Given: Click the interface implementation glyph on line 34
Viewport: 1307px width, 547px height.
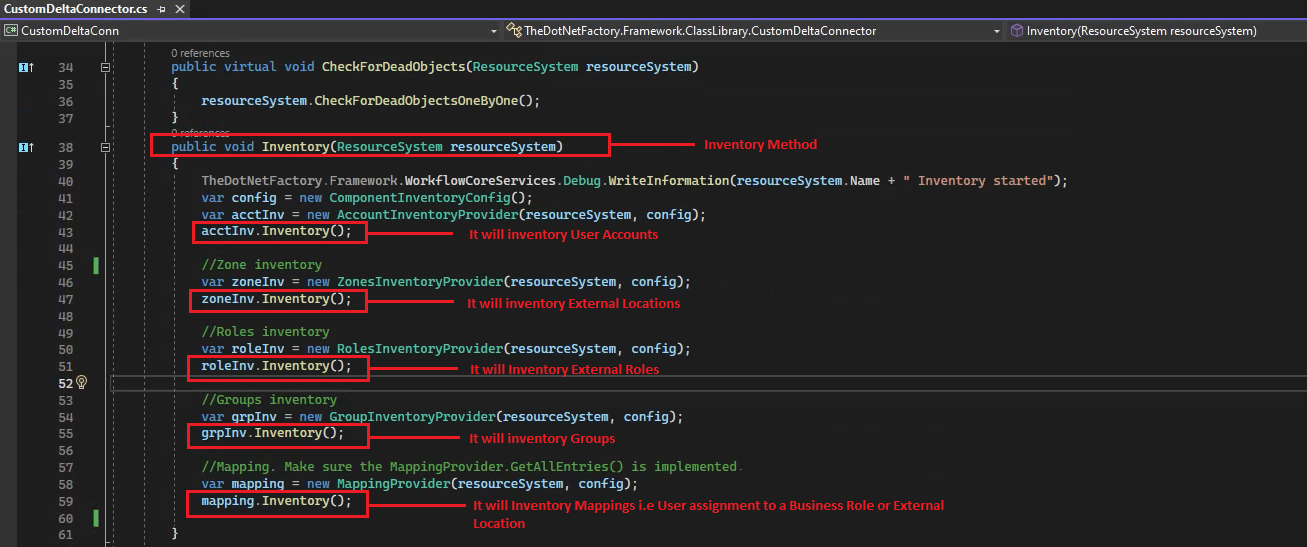Looking at the screenshot, I should pyautogui.click(x=26, y=68).
